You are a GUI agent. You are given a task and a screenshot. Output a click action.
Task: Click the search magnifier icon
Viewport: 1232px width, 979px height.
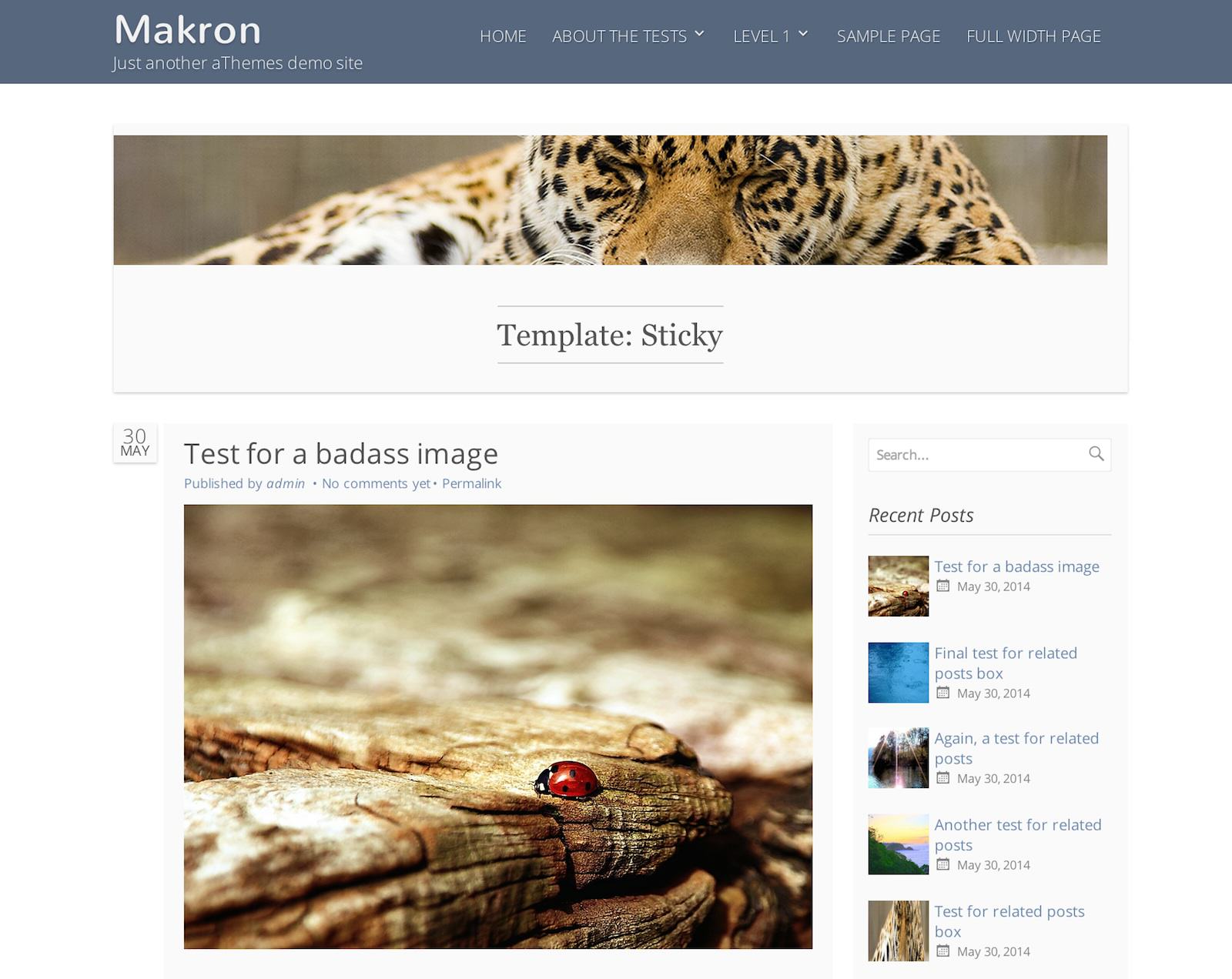coord(1096,454)
